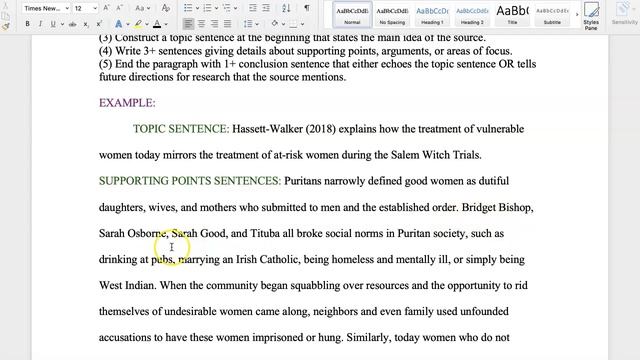This screenshot has height=360, width=640.
Task: Open line spacing dropdown
Action: [257, 24]
